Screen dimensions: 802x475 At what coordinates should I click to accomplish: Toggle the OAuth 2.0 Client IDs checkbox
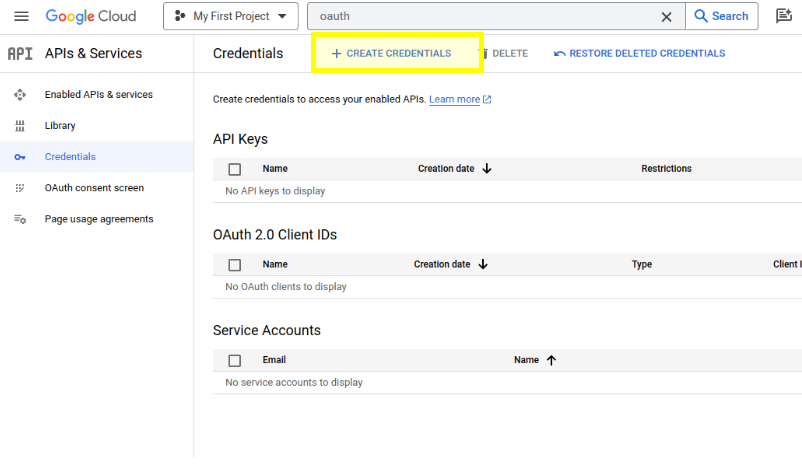click(235, 265)
